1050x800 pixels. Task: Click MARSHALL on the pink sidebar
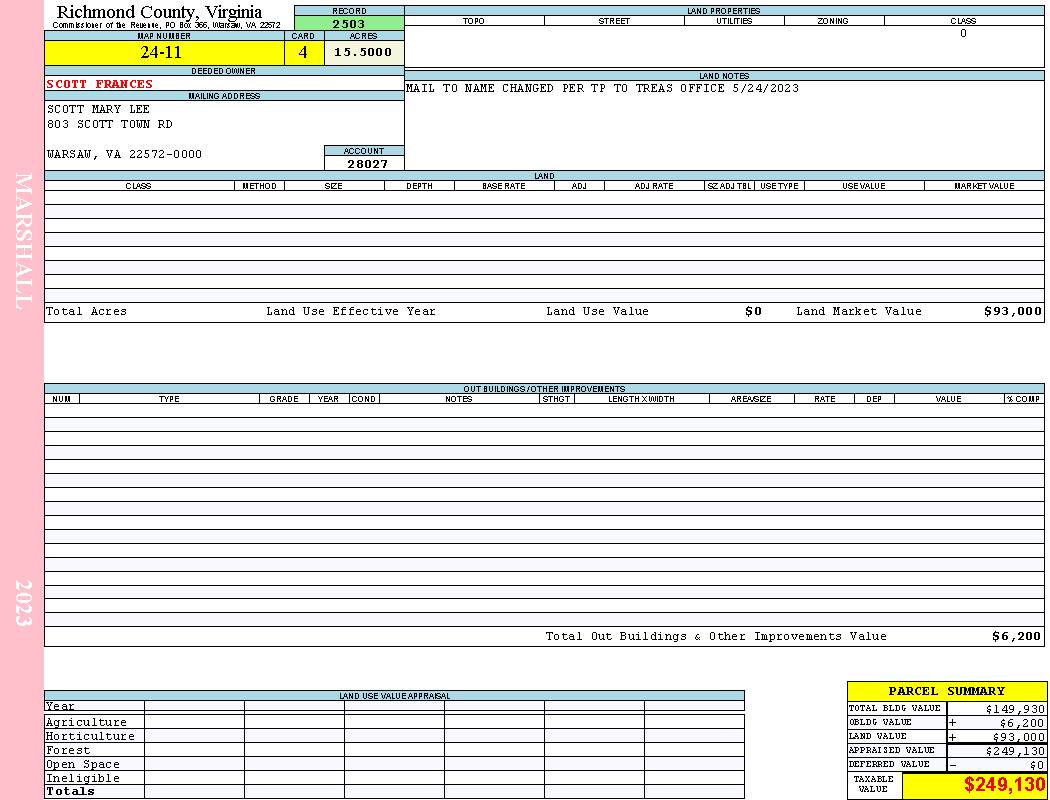[x=23, y=241]
